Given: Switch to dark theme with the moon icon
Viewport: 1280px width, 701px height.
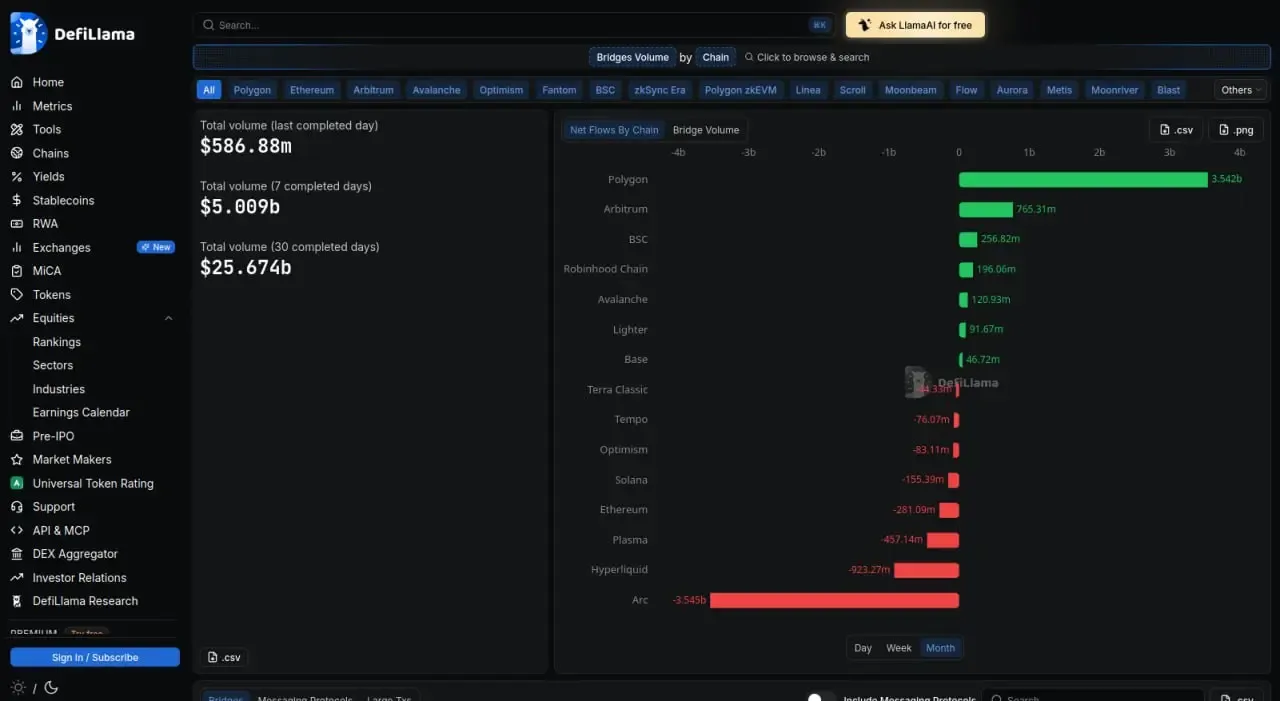Looking at the screenshot, I should (x=51, y=688).
